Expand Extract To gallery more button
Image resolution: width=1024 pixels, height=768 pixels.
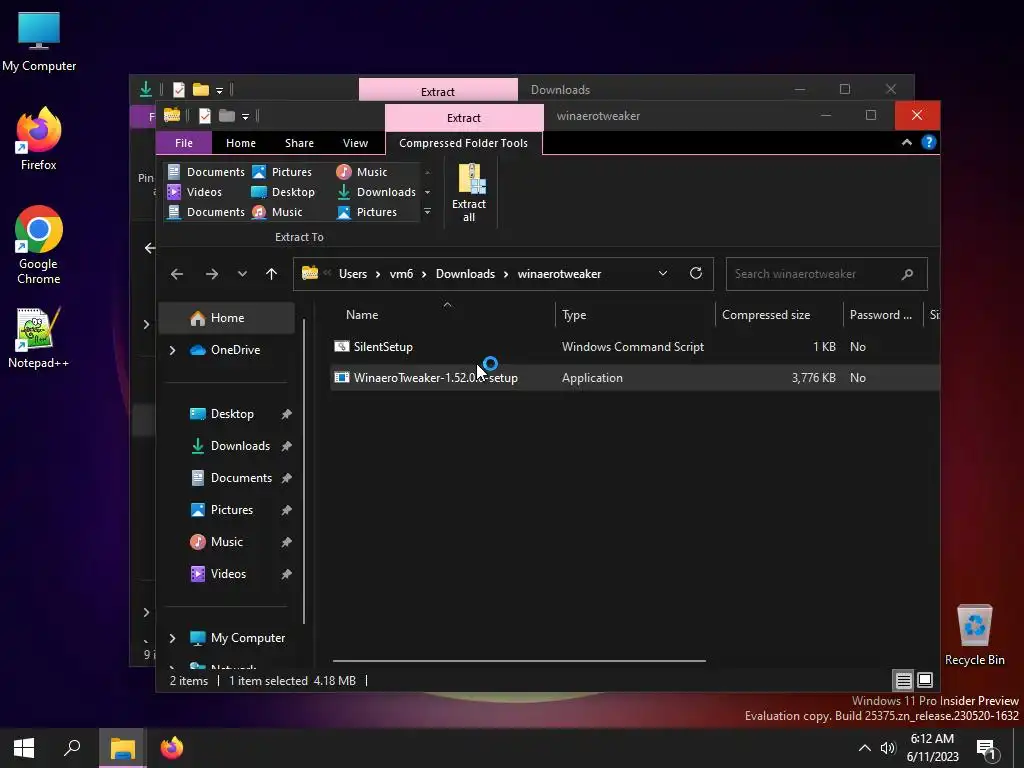(x=427, y=212)
